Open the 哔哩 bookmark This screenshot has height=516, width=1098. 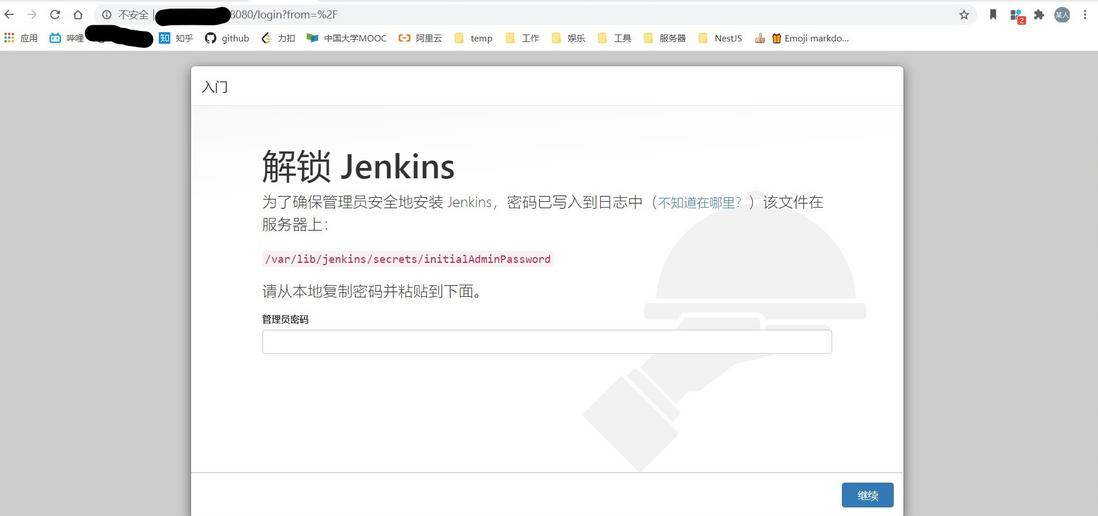[x=67, y=39]
